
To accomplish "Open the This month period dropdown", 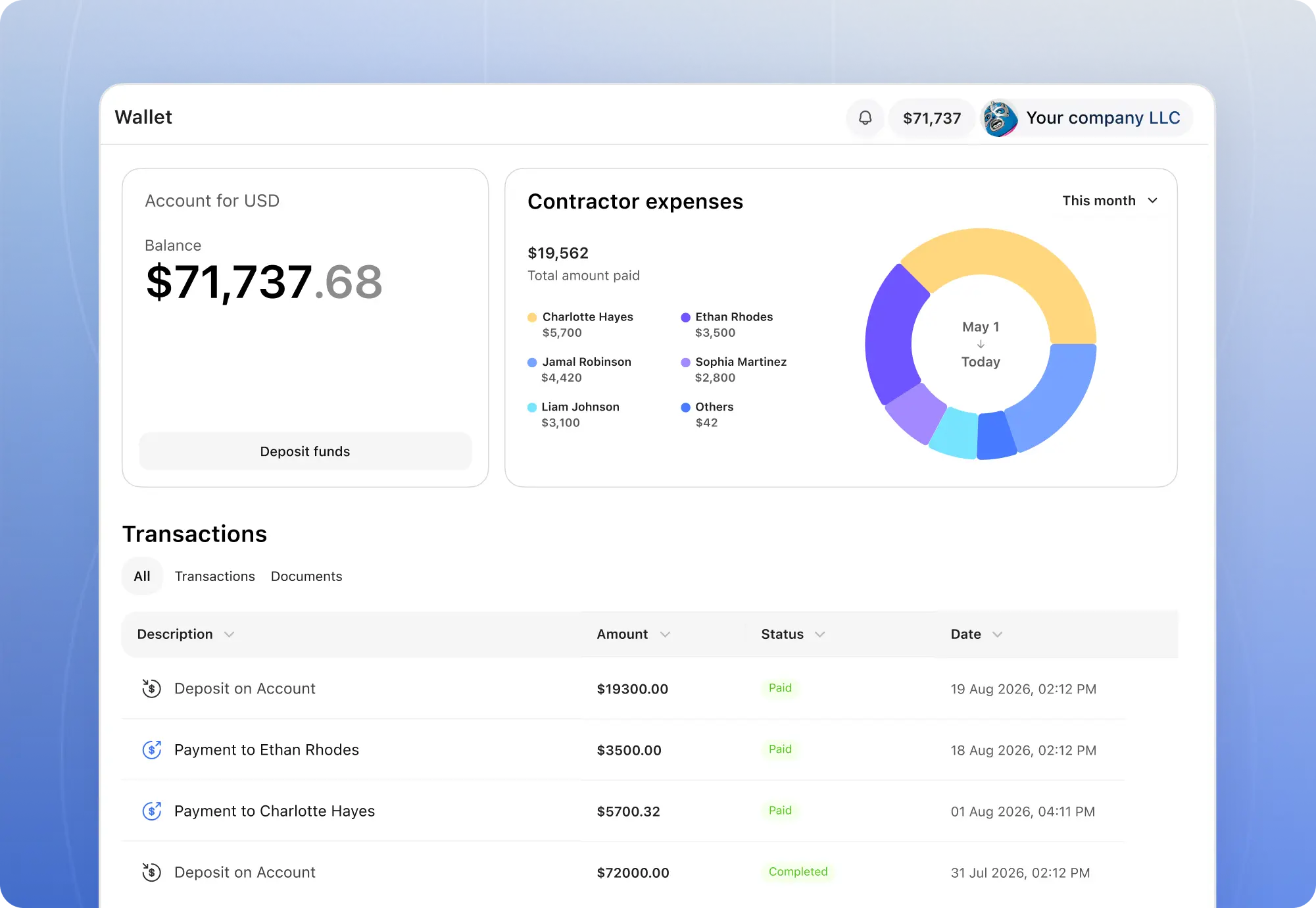I will click(x=1110, y=201).
